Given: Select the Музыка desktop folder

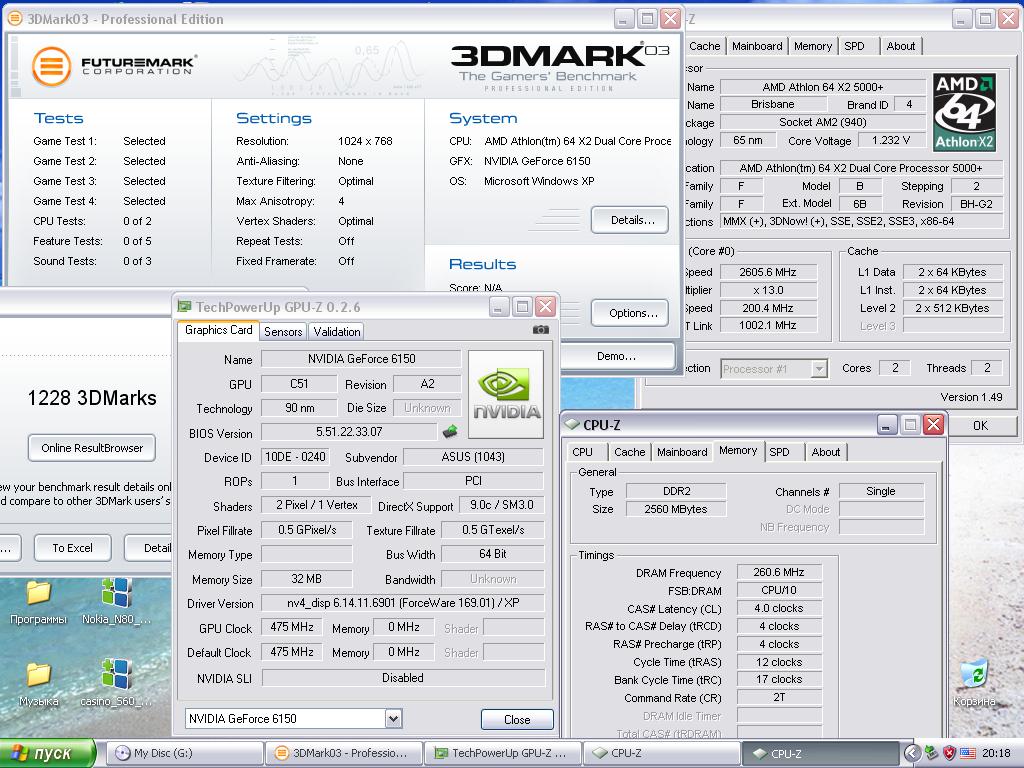Looking at the screenshot, I should tap(39, 684).
